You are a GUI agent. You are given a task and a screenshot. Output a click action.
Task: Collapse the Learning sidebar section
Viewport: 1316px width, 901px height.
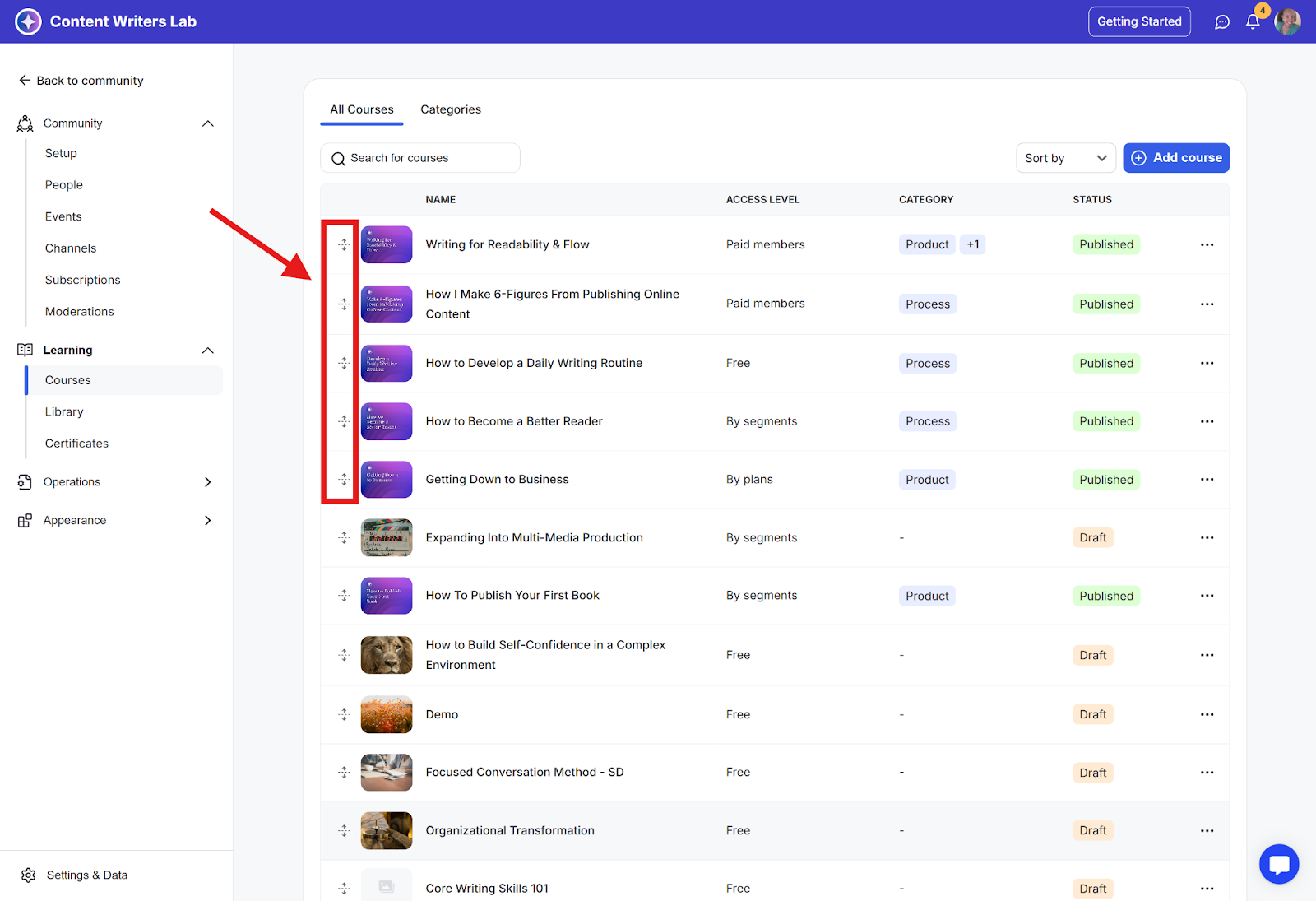point(208,351)
